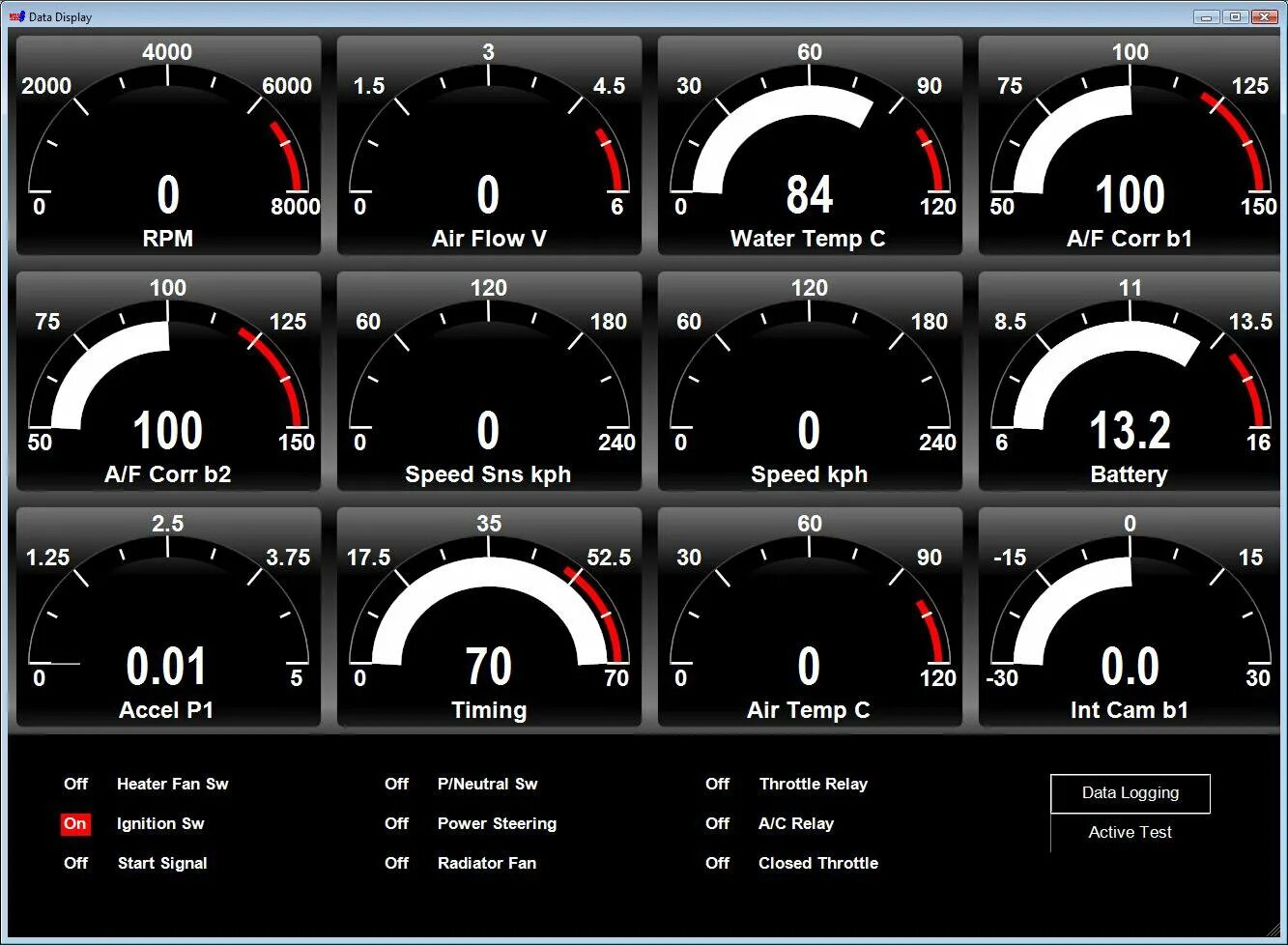Start the Active Test option

[1131, 833]
